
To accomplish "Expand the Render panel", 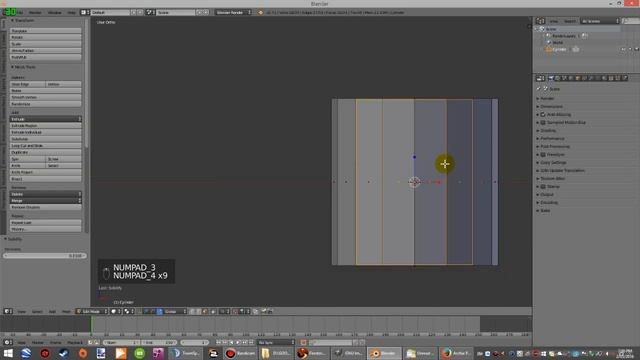I will (x=547, y=98).
